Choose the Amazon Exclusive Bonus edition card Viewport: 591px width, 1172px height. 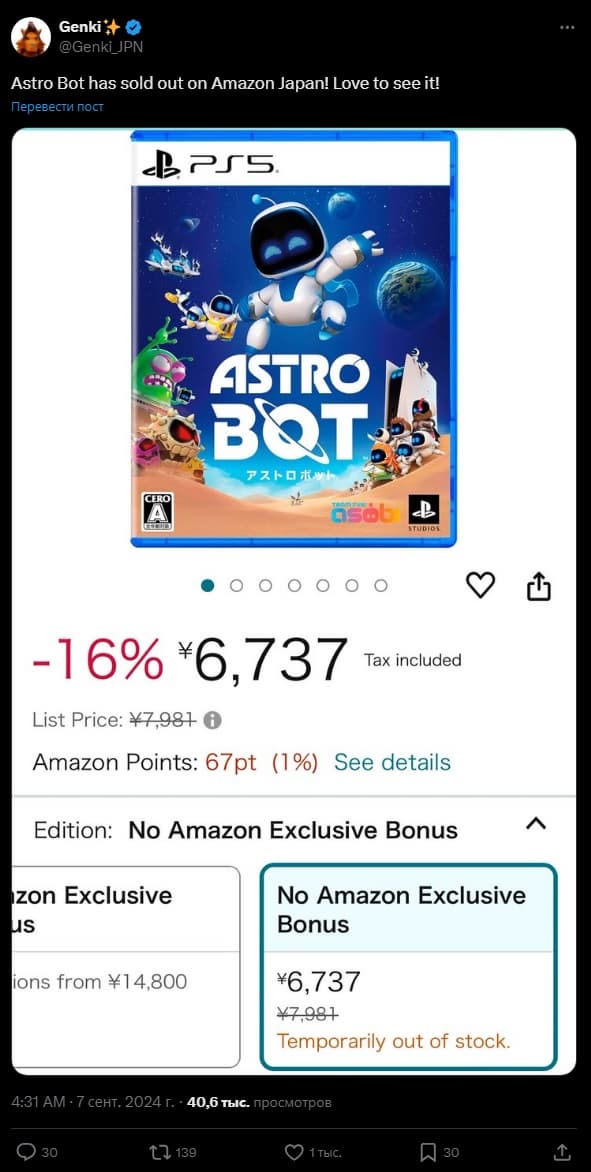click(x=126, y=967)
